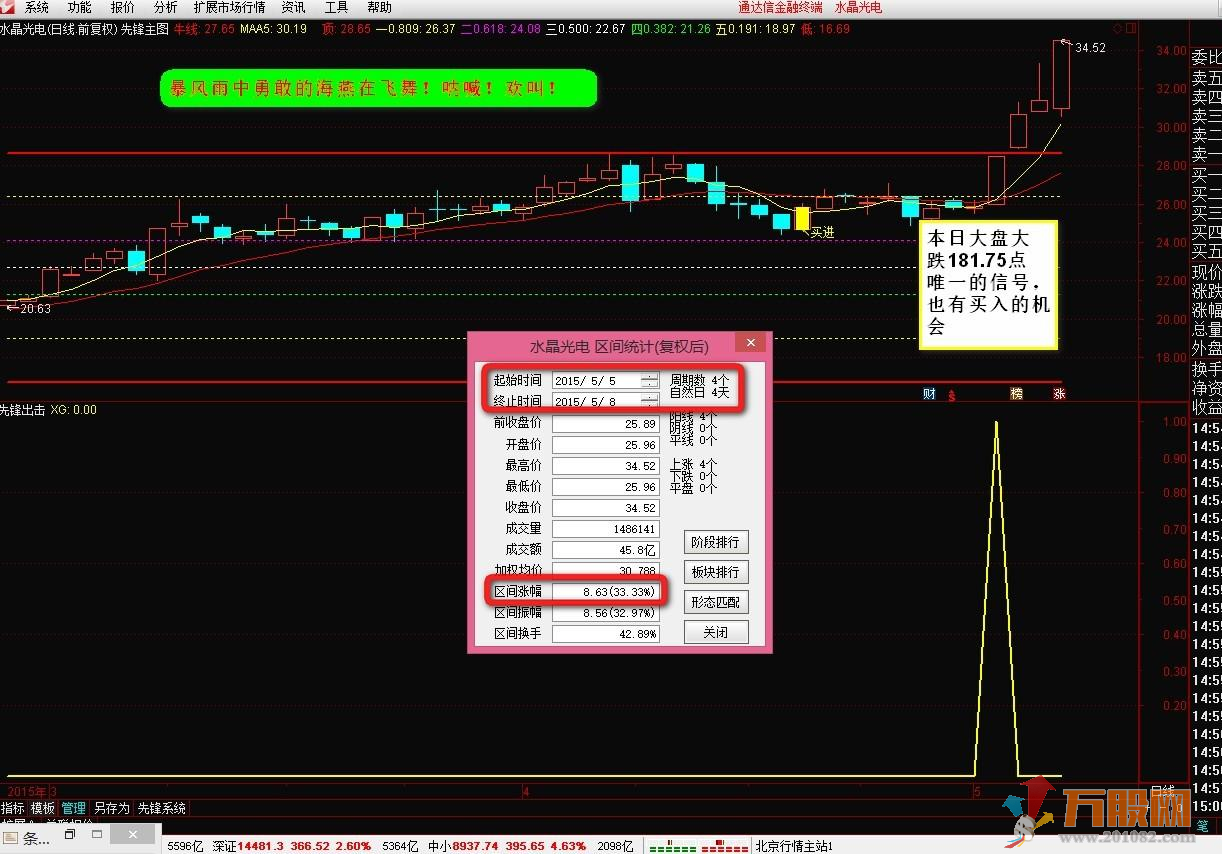
Task: Adjust the 起始时间 date spinner
Action: point(650,381)
